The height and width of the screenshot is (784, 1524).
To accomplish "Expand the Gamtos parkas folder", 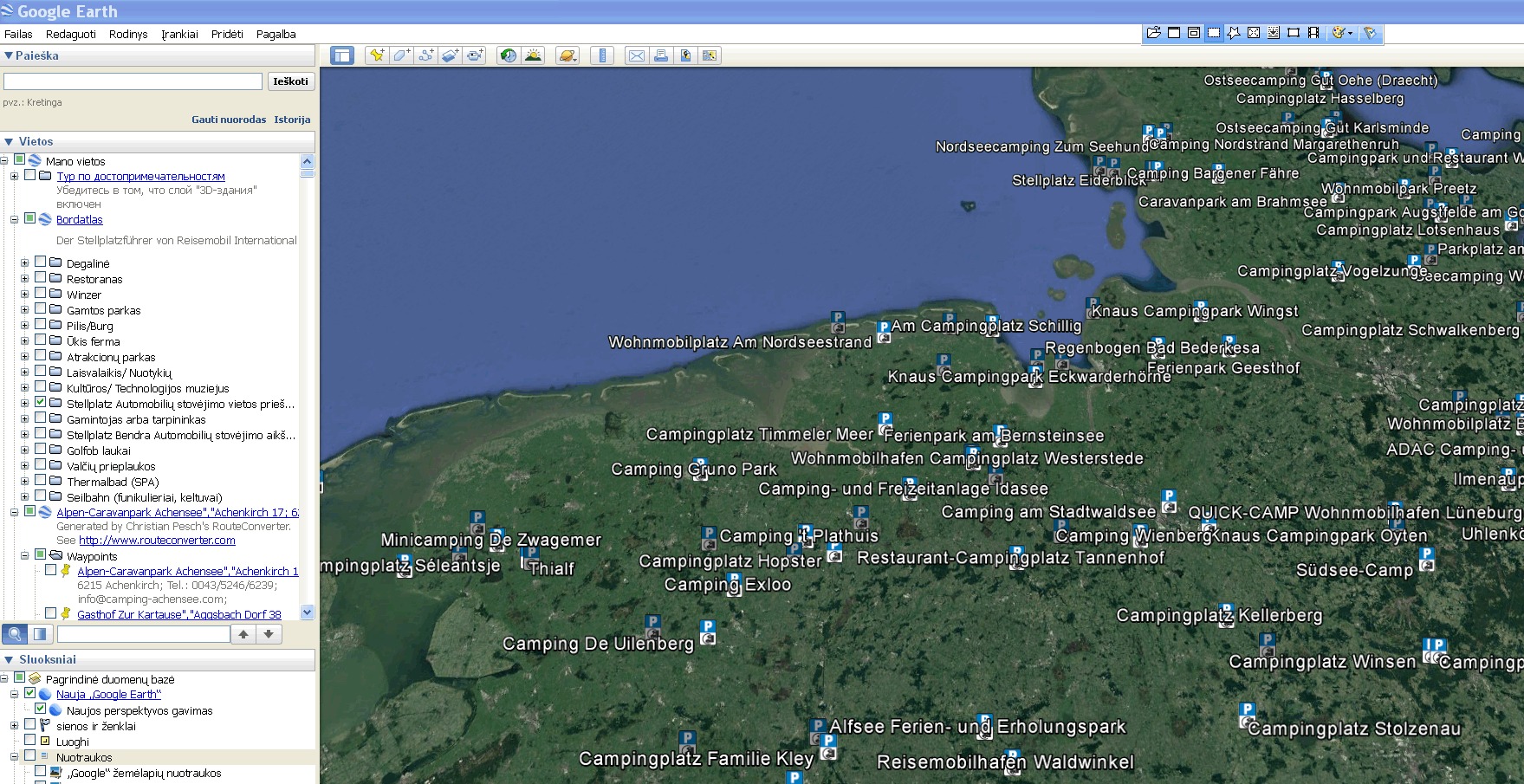I will (x=24, y=310).
